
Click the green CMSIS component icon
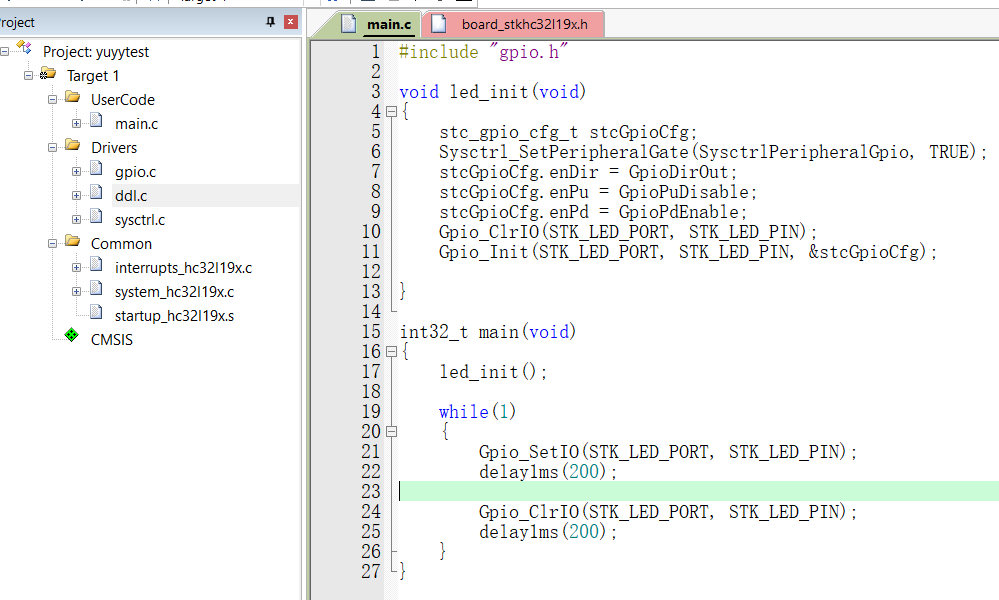pos(71,334)
